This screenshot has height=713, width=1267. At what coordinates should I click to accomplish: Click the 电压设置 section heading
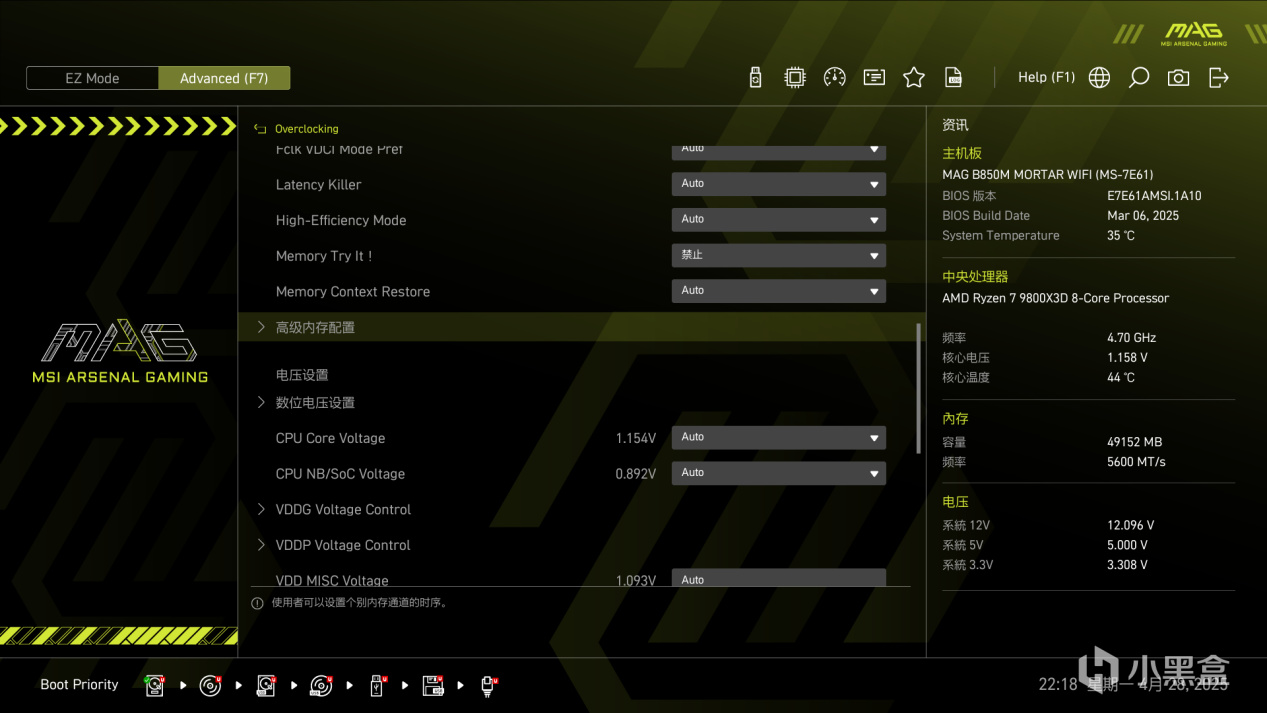click(302, 375)
